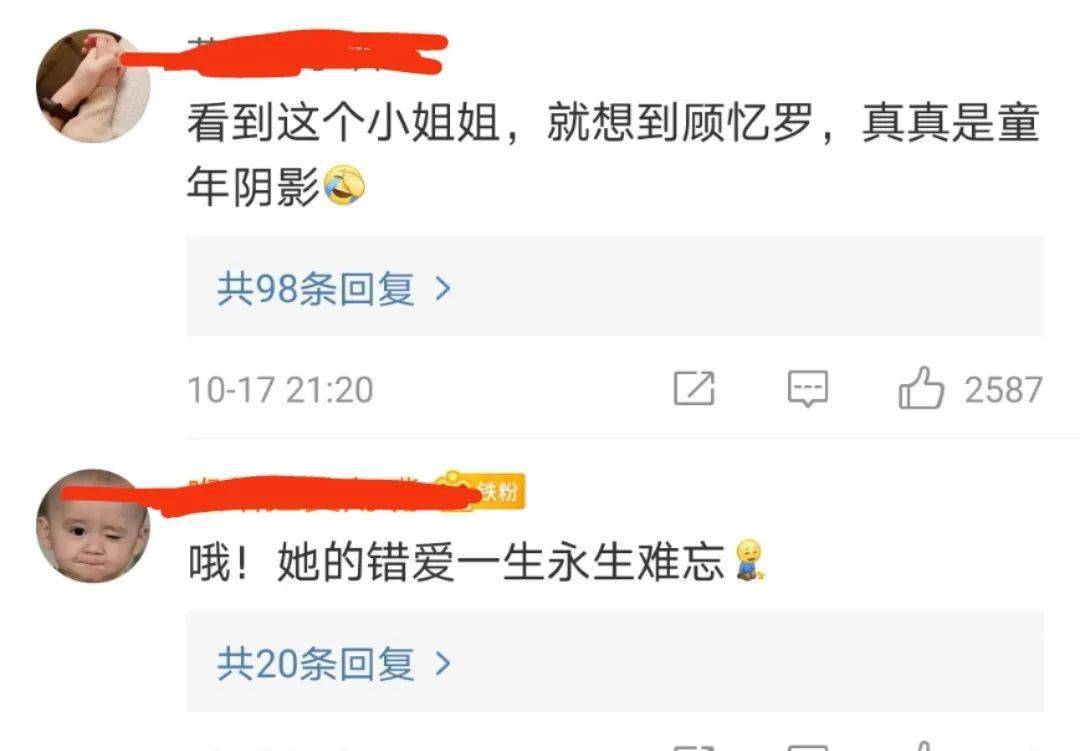Click the bowing emoji after 永生难忘
The height and width of the screenshot is (751, 1080).
[749, 560]
